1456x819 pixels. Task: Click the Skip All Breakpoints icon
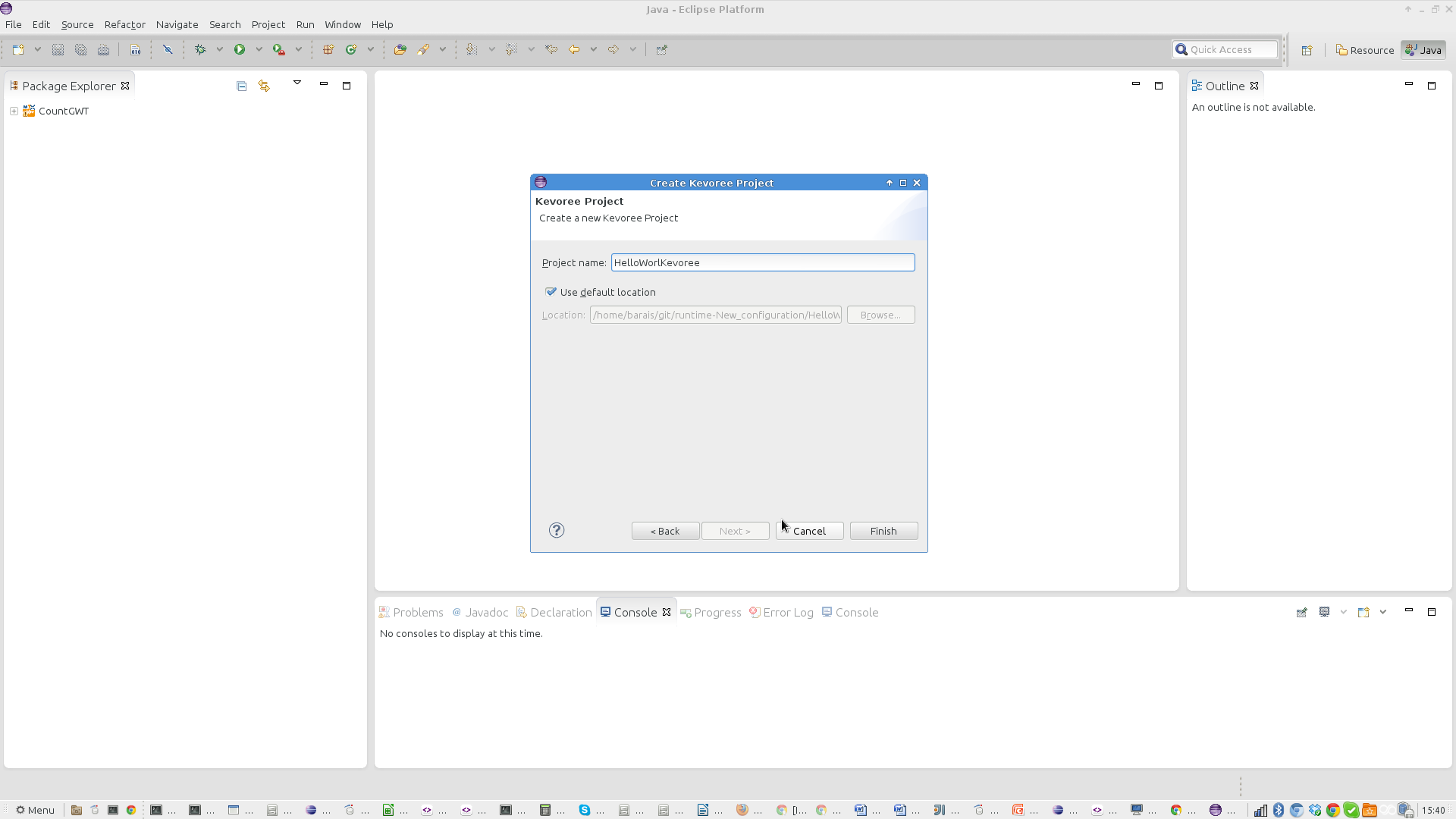(168, 49)
